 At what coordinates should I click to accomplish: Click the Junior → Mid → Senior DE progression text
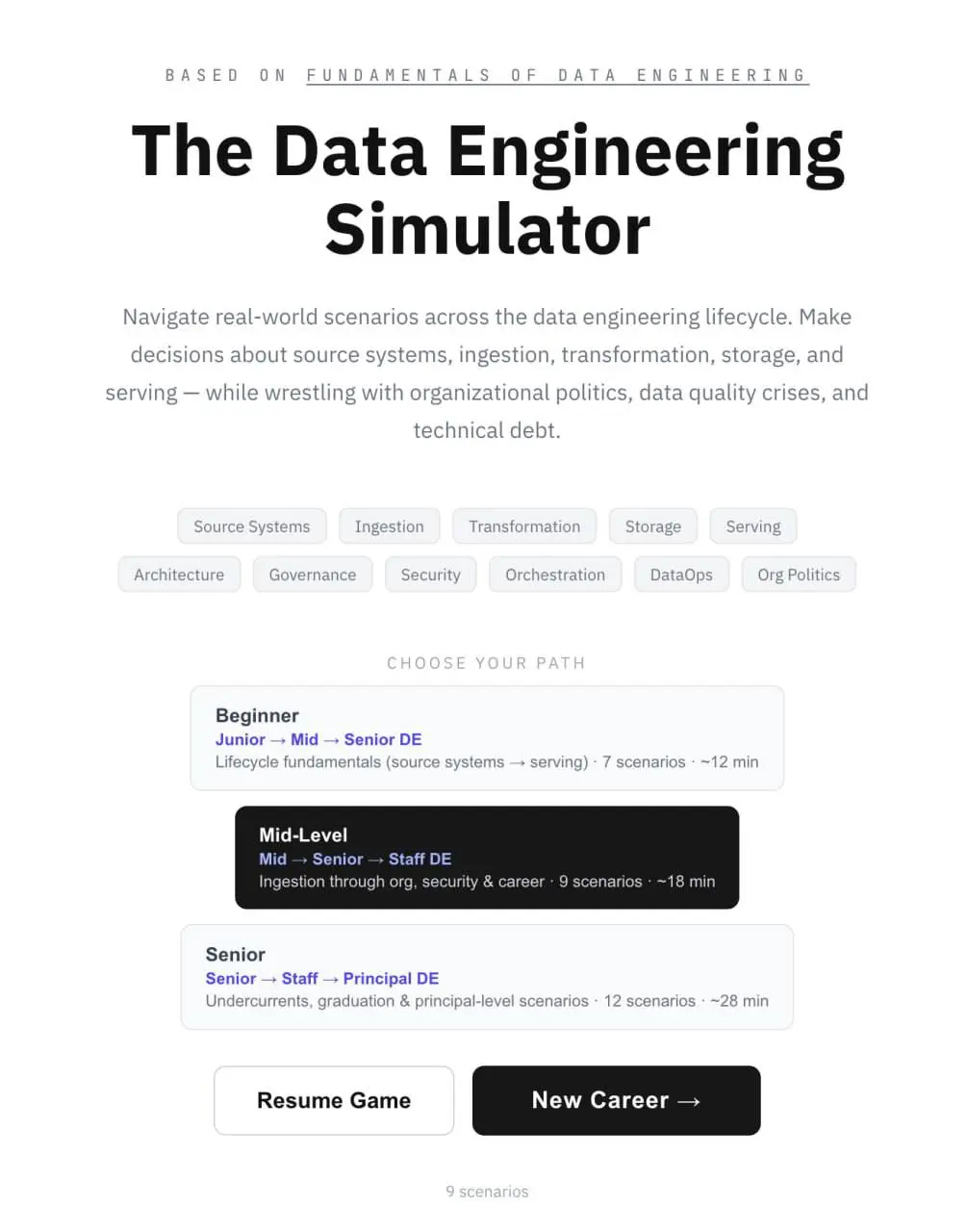point(318,739)
